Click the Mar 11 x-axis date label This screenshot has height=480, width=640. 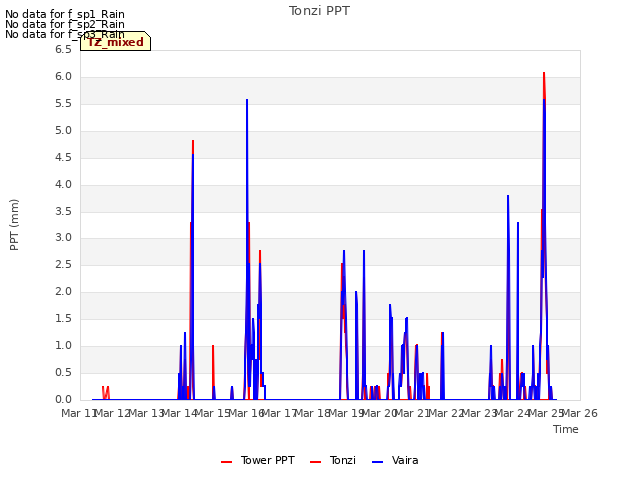coord(78,413)
